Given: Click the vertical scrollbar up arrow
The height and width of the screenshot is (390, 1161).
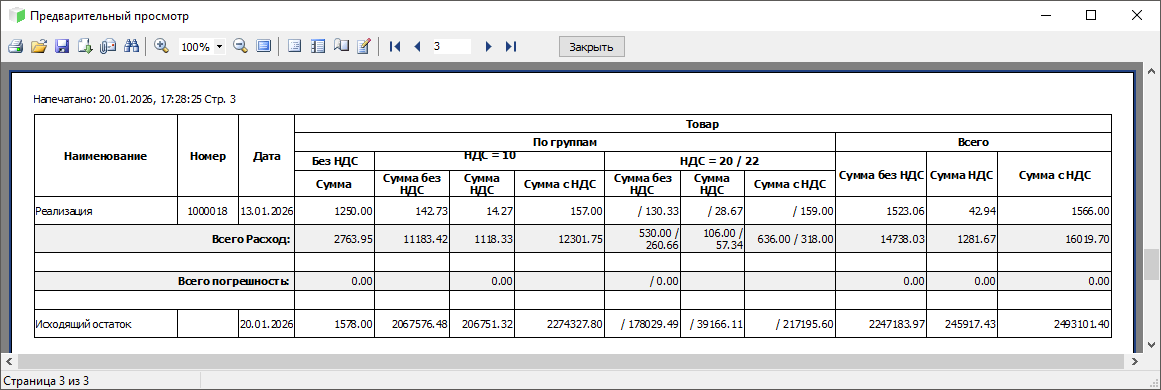Looking at the screenshot, I should click(x=1151, y=72).
